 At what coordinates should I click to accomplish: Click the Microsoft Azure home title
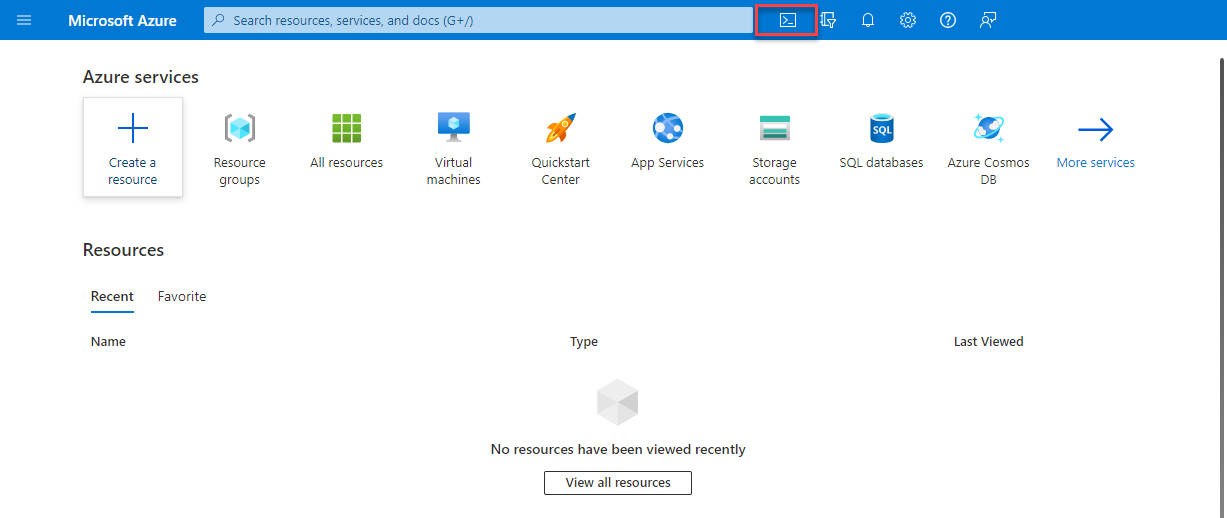(x=123, y=20)
